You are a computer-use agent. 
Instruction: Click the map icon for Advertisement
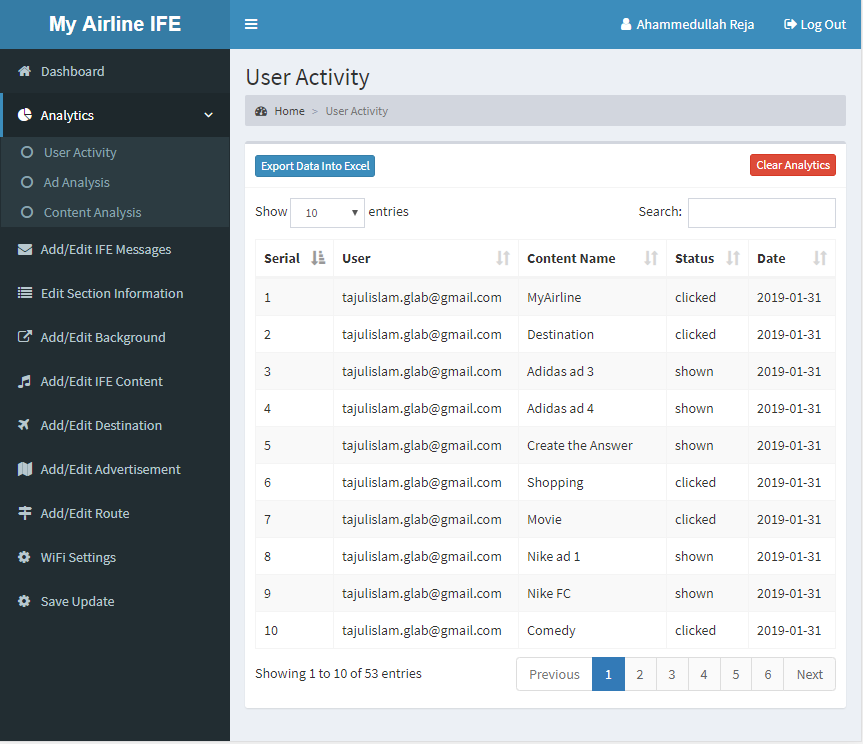pyautogui.click(x=25, y=470)
